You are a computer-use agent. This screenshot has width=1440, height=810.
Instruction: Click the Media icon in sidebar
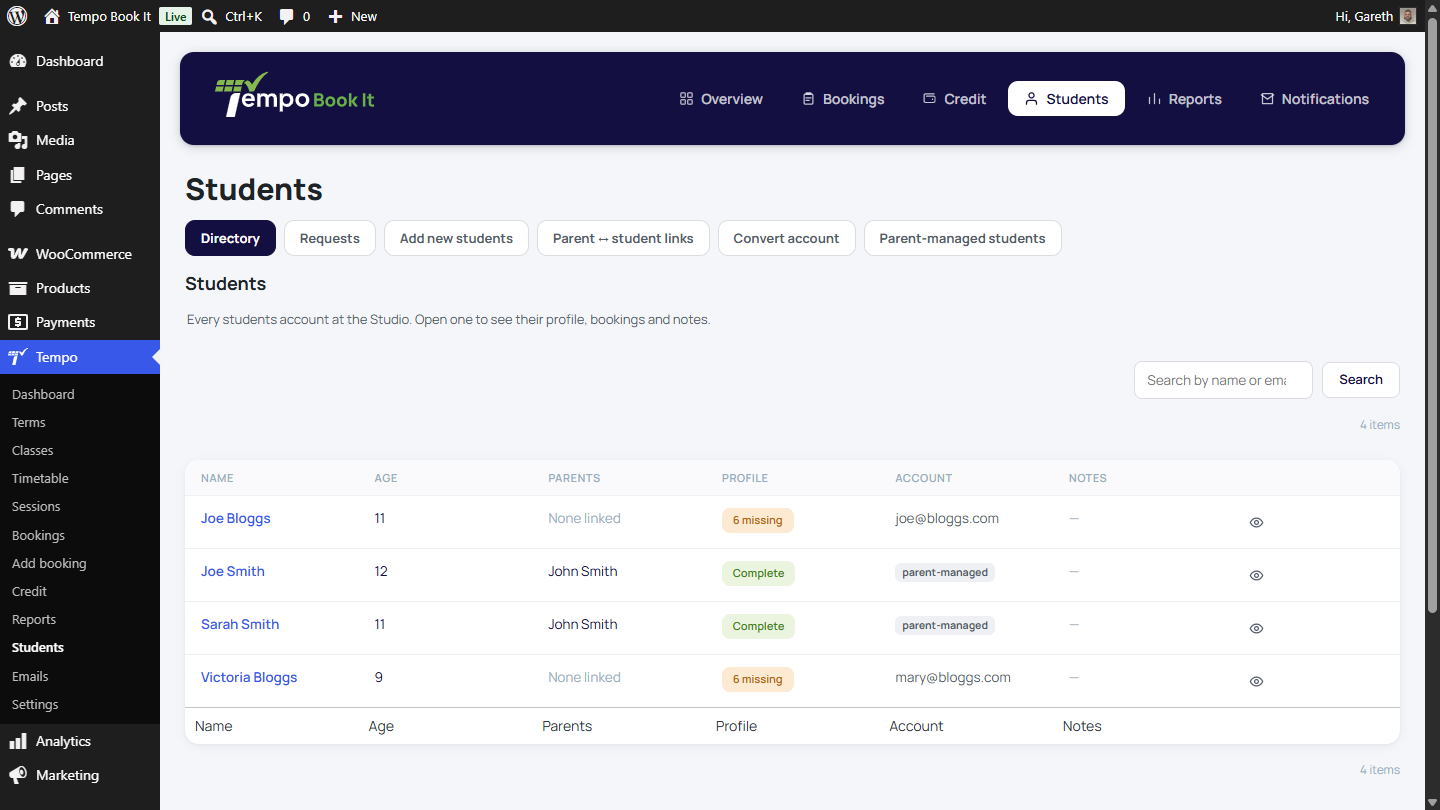tap(18, 140)
